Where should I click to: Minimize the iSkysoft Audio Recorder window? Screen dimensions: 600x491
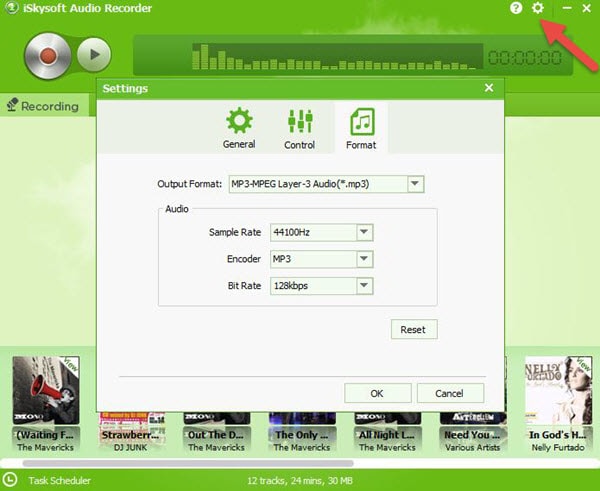567,8
